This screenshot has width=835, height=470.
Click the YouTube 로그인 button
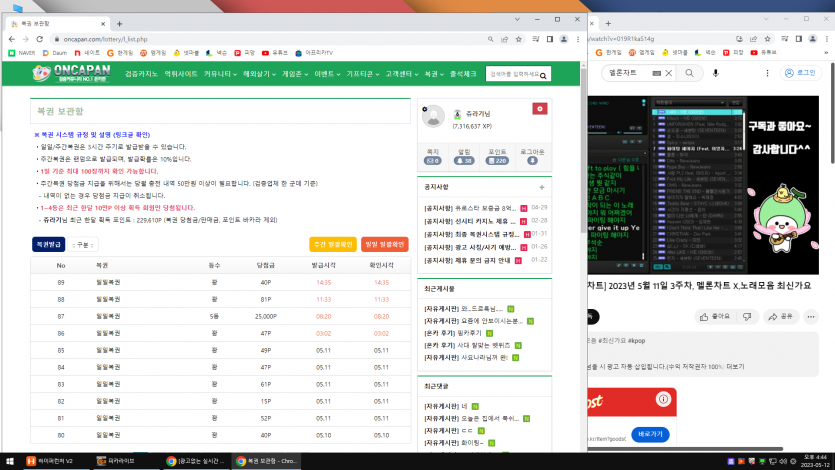(x=800, y=73)
